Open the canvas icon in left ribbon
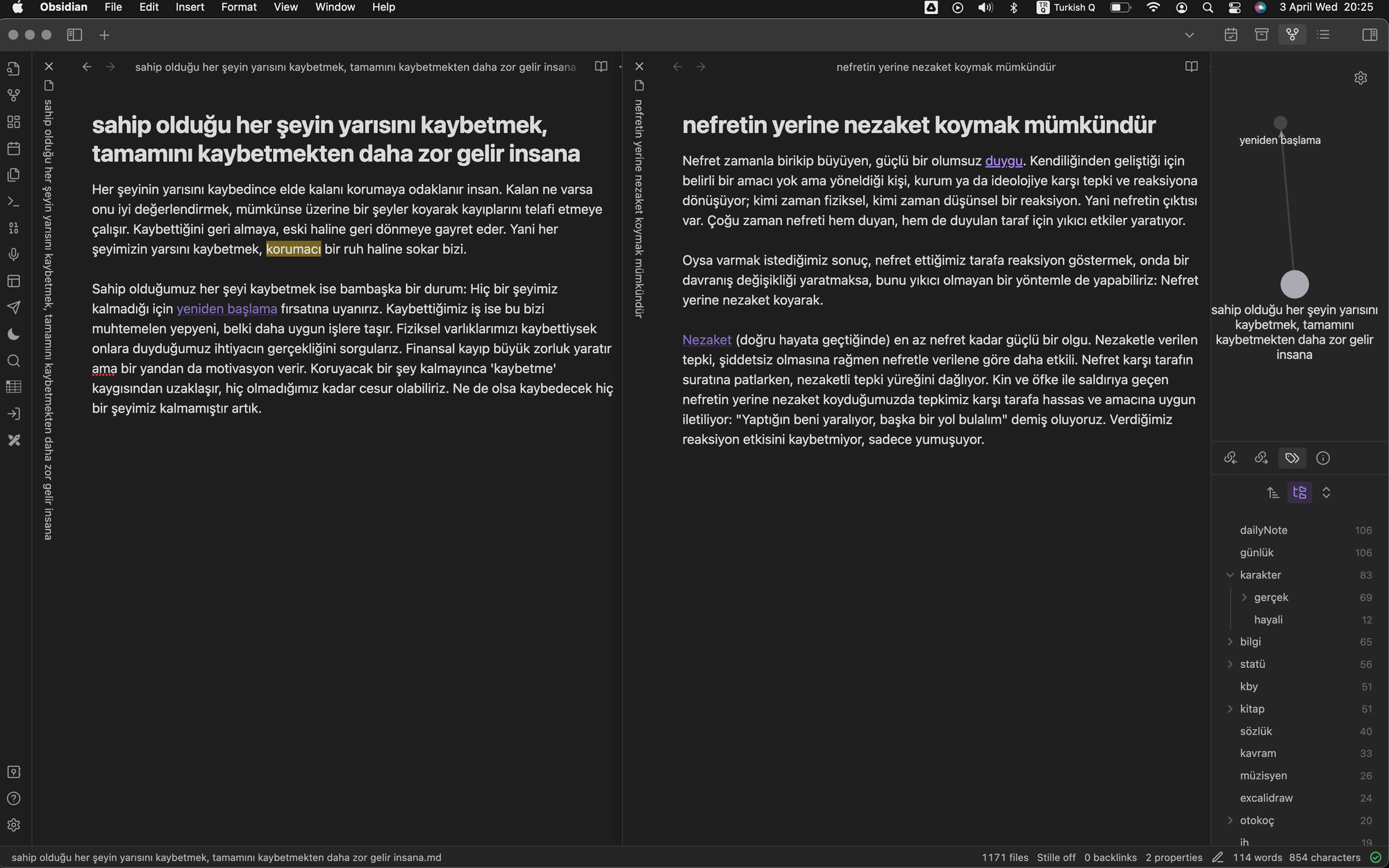 point(13,122)
